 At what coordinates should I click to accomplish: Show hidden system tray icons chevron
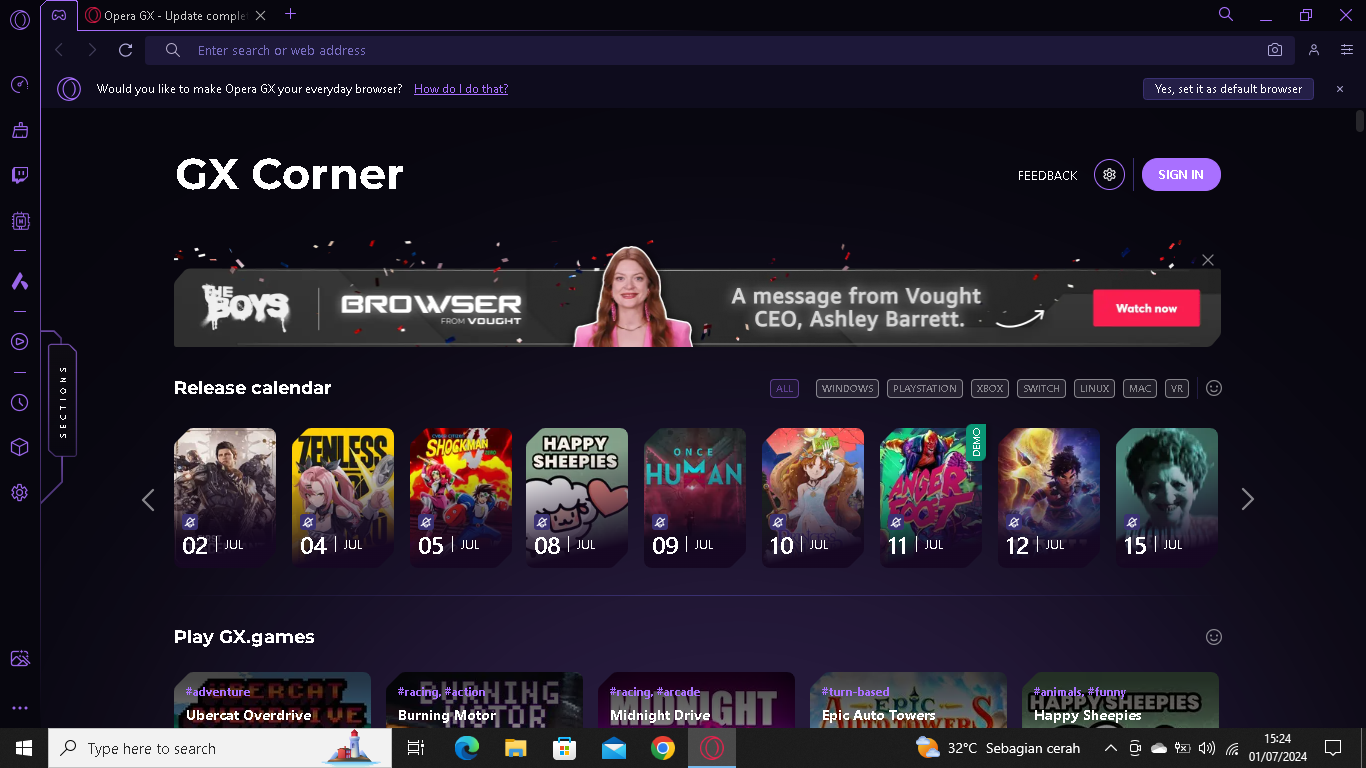pos(1111,748)
